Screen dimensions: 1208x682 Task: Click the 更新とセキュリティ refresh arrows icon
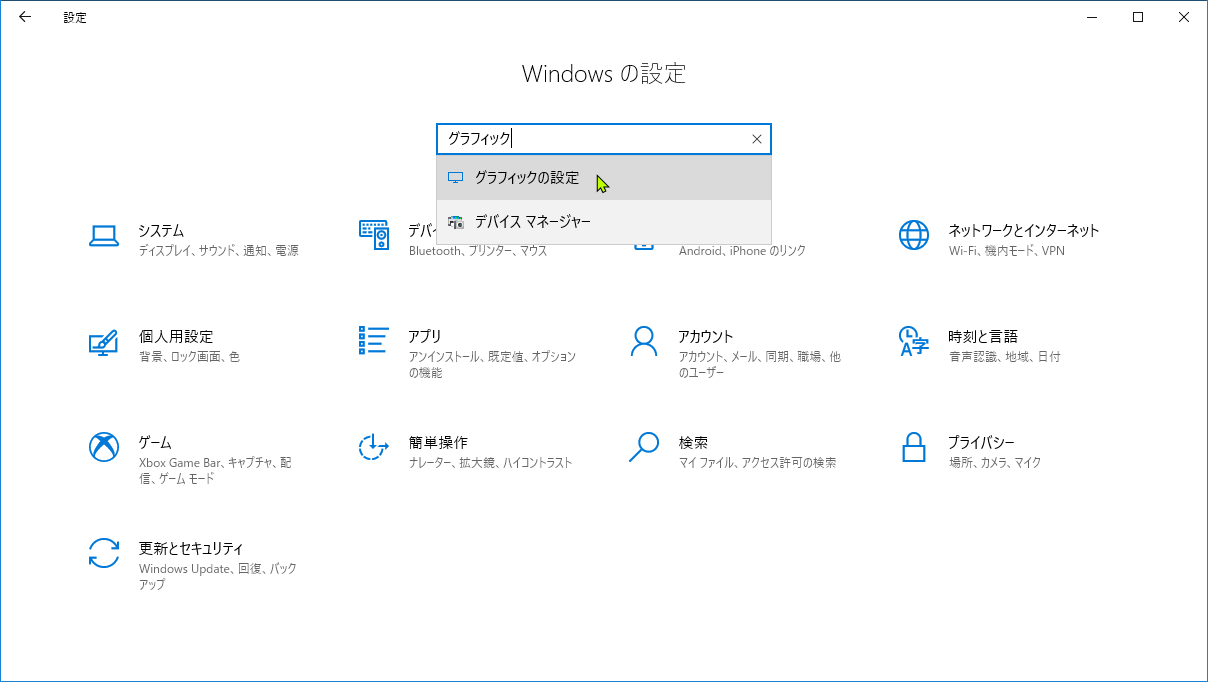[x=104, y=553]
